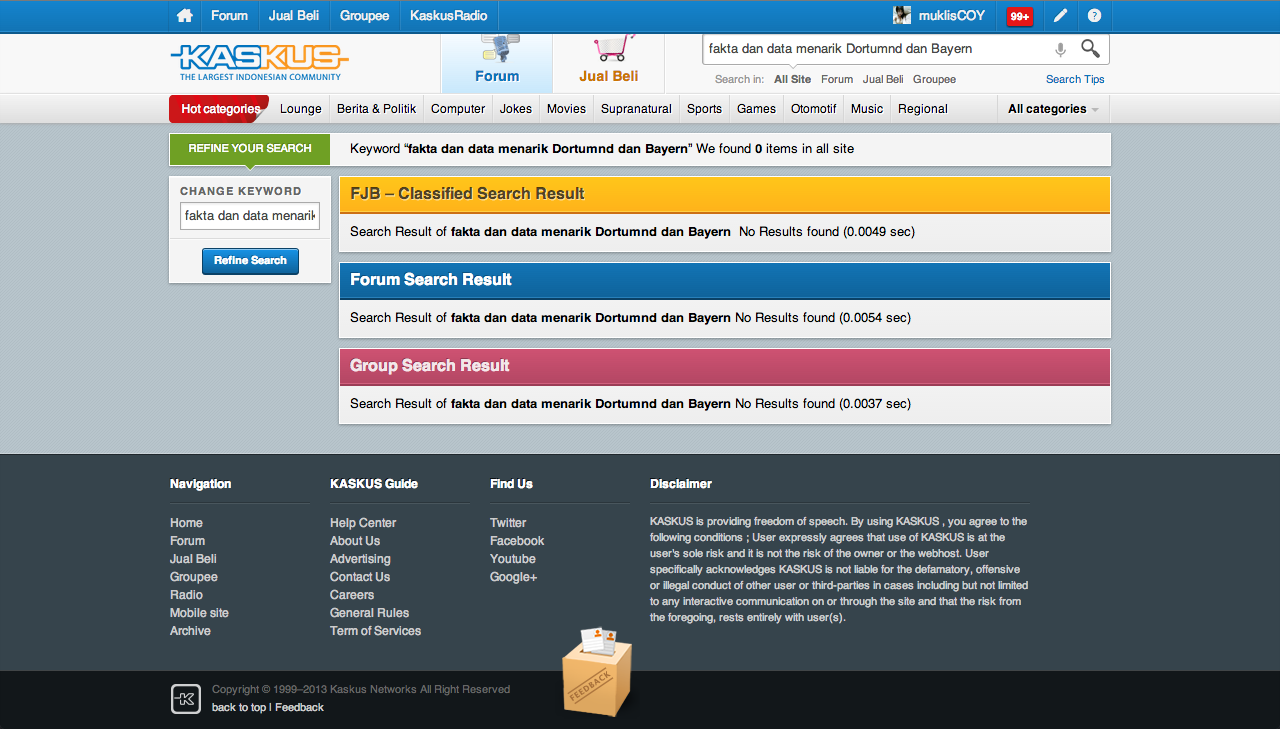
Task: Switch to the large Jual Beli tab
Action: 608,63
